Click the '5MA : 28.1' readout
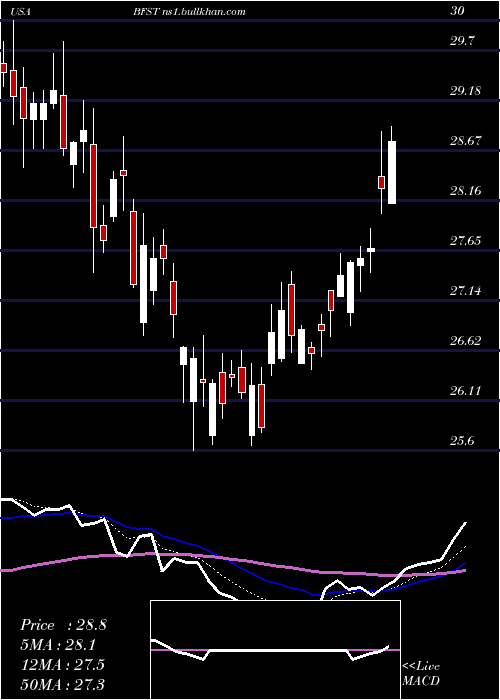Image resolution: width=500 pixels, height=700 pixels. click(58, 645)
